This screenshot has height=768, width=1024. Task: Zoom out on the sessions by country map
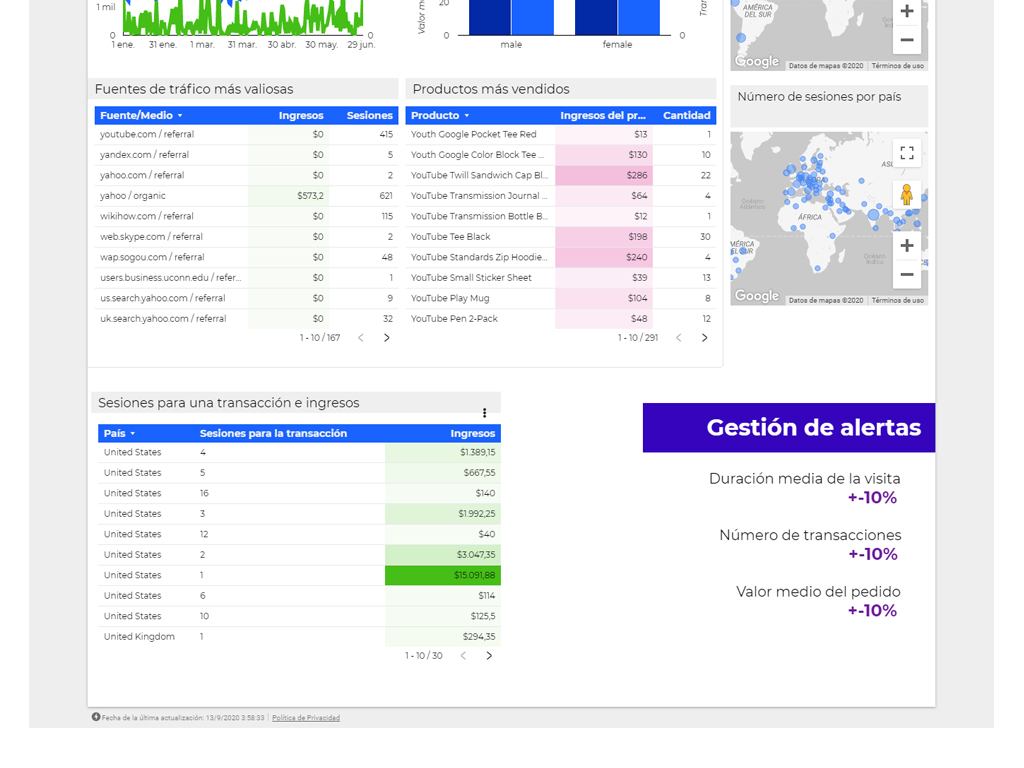[x=906, y=274]
